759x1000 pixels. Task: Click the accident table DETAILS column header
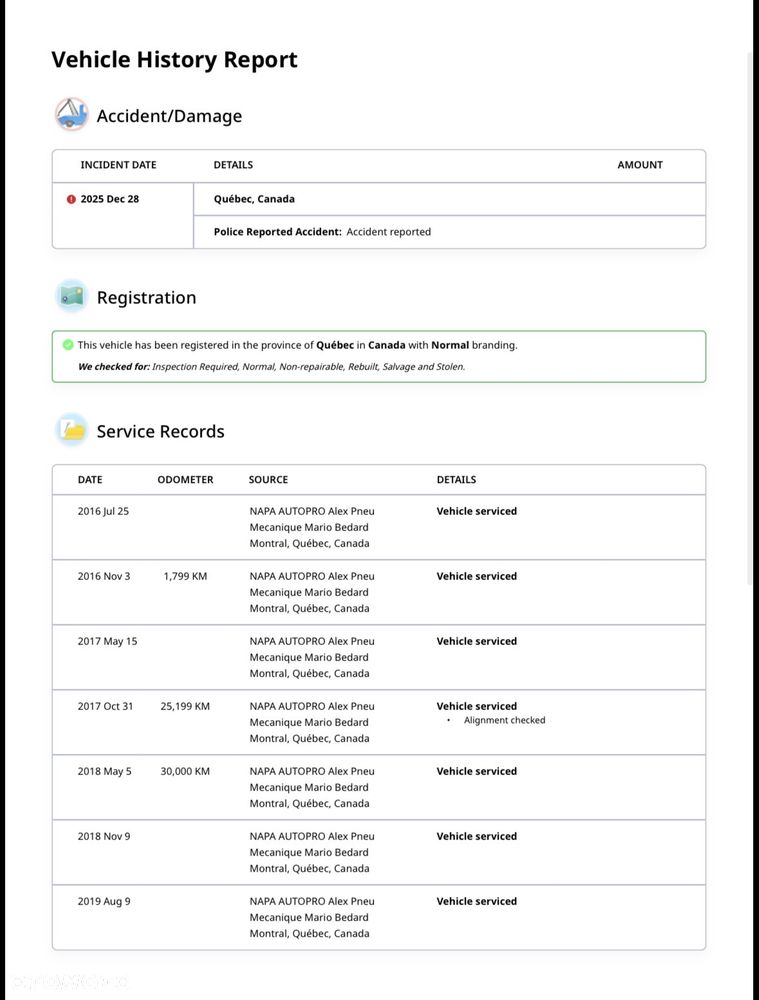click(x=233, y=165)
